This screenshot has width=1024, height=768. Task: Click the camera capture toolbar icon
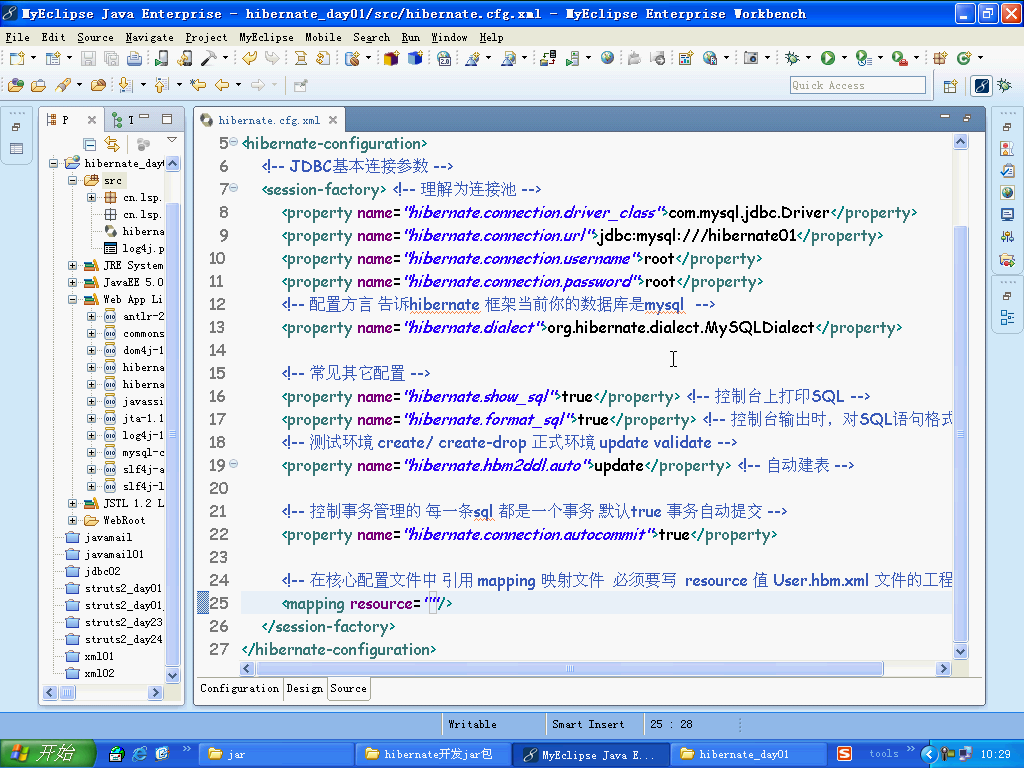tap(751, 59)
